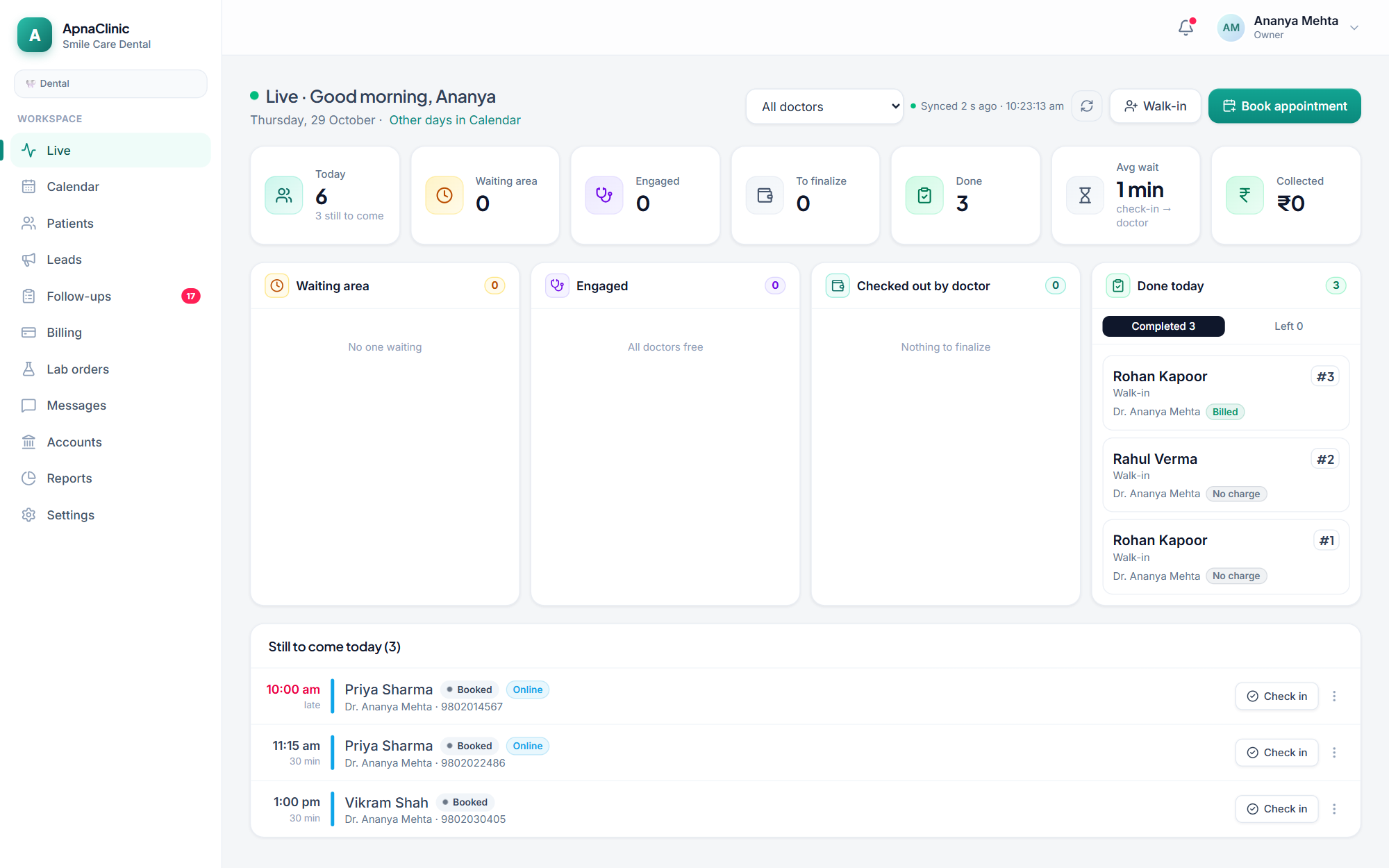Image resolution: width=1389 pixels, height=868 pixels.
Task: Click the Billing card icon
Action: (x=28, y=333)
